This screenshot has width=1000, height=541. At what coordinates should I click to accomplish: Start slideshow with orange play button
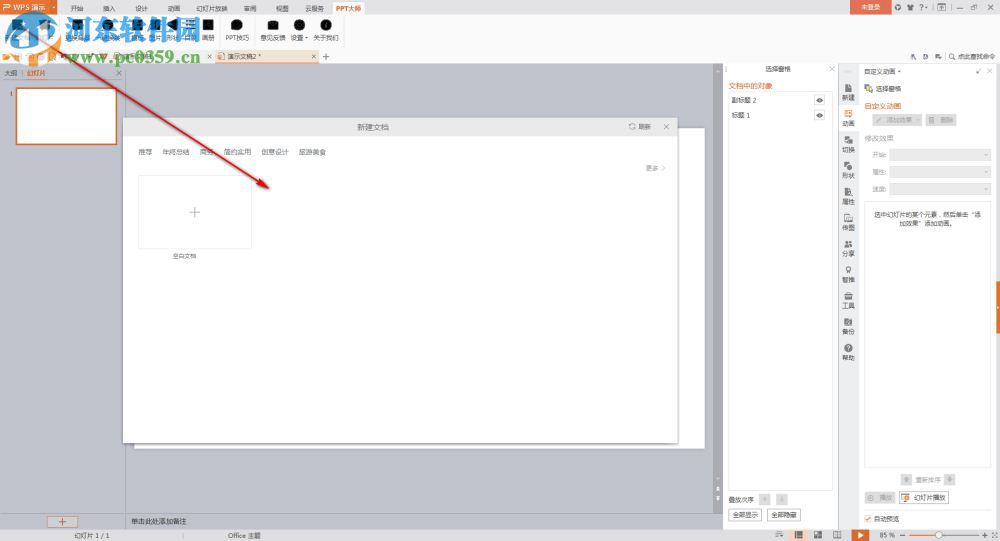pyautogui.click(x=860, y=535)
